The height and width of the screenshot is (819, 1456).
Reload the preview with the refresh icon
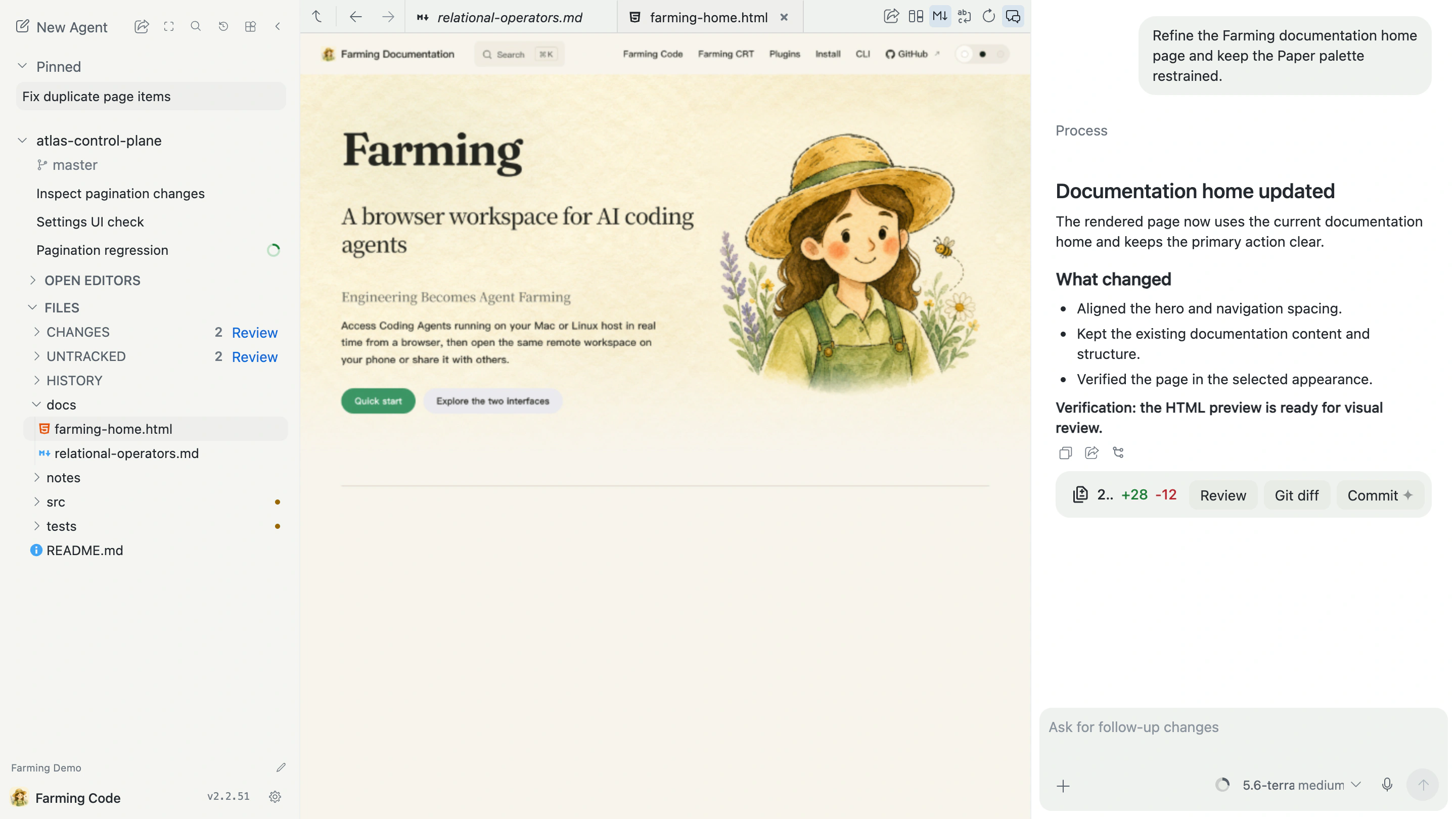click(988, 16)
